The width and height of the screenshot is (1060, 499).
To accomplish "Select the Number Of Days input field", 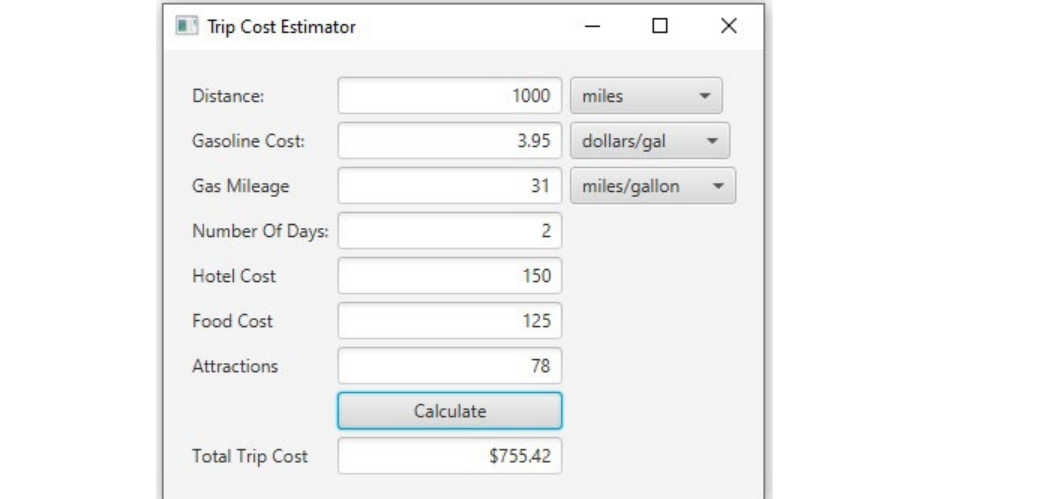I will (x=450, y=231).
